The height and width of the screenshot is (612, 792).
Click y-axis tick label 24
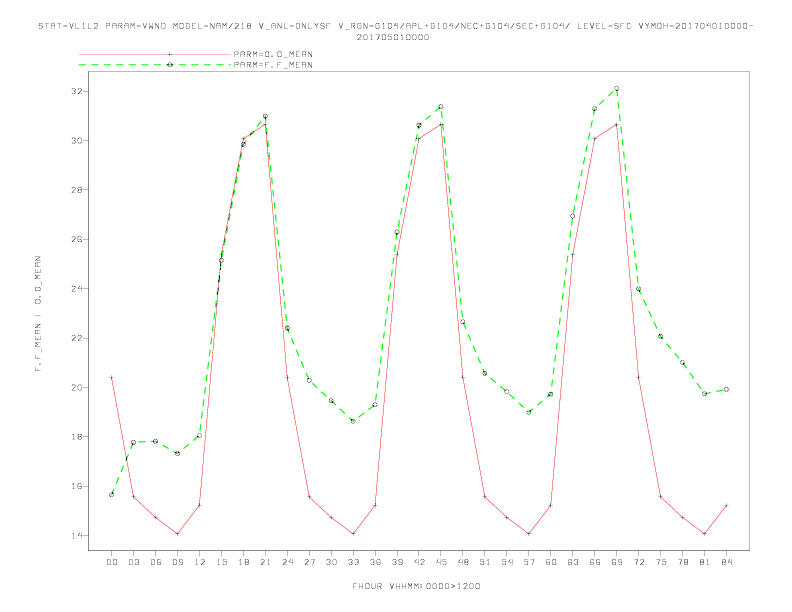77,289
